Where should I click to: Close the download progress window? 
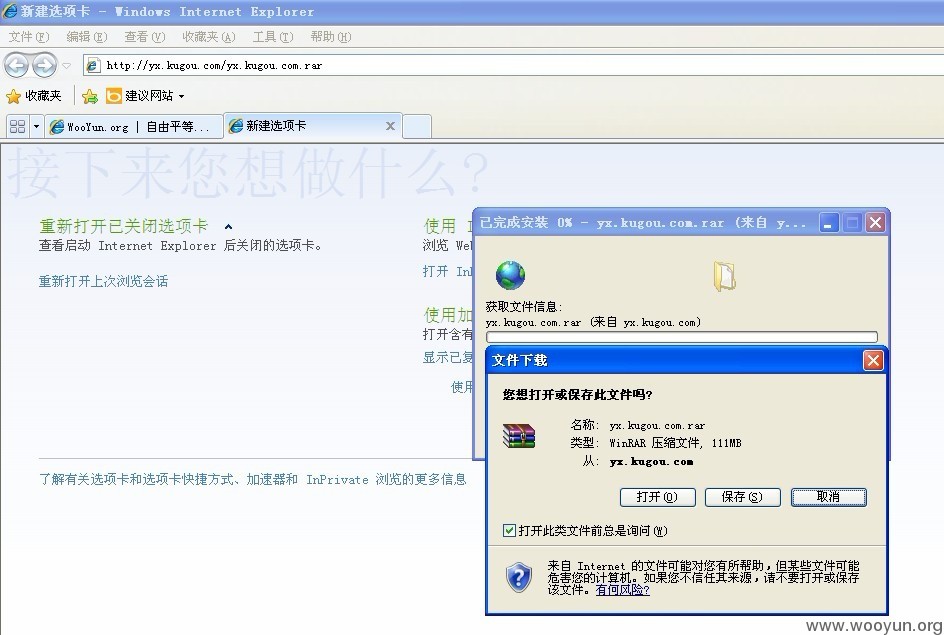click(875, 223)
